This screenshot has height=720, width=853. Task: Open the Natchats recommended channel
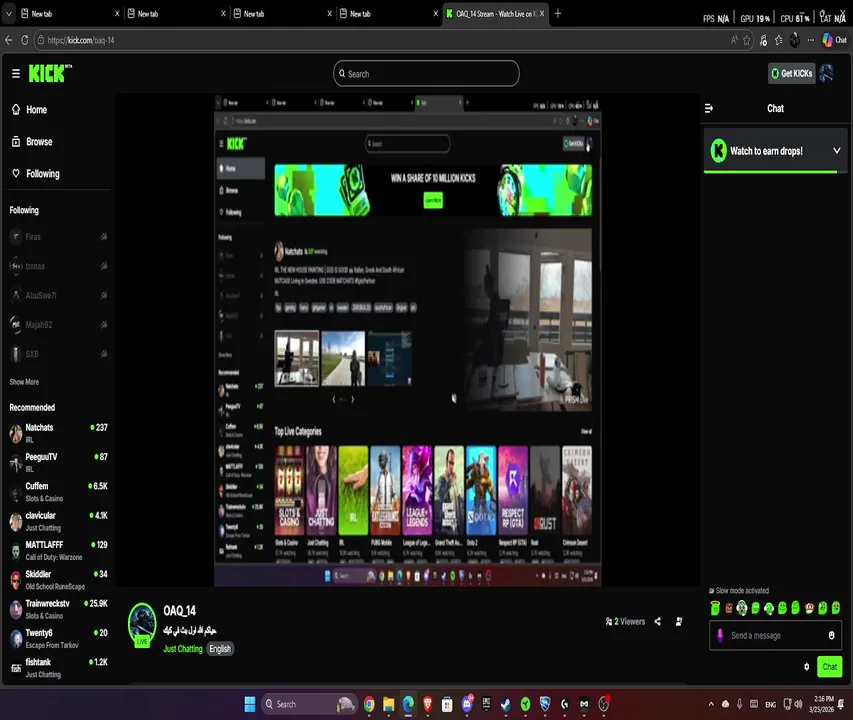click(x=58, y=433)
